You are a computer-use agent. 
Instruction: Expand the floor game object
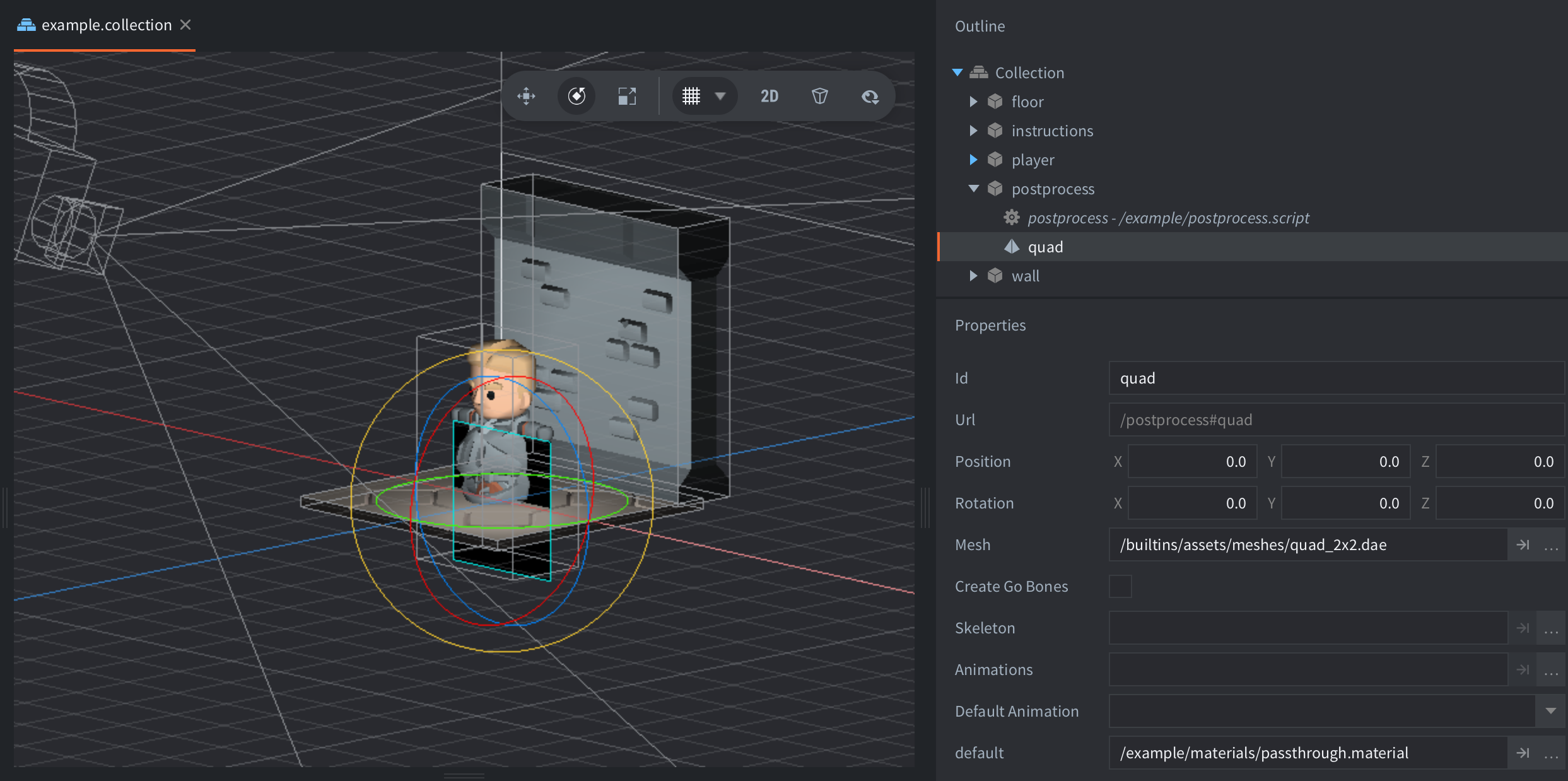pos(973,102)
